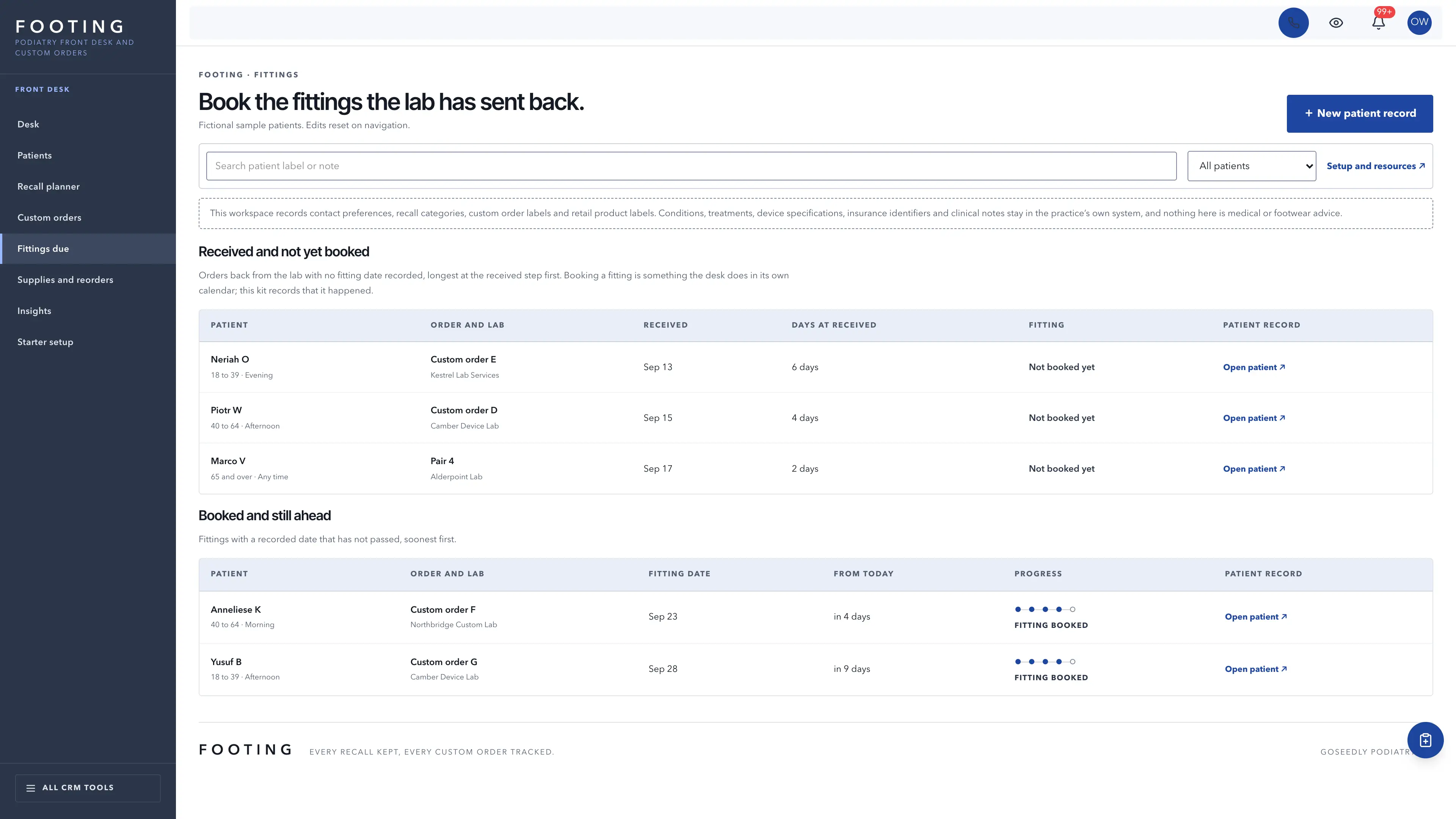Click Yusuf B progress step dots
Screen dimensions: 1456x819
pyautogui.click(x=1045, y=662)
